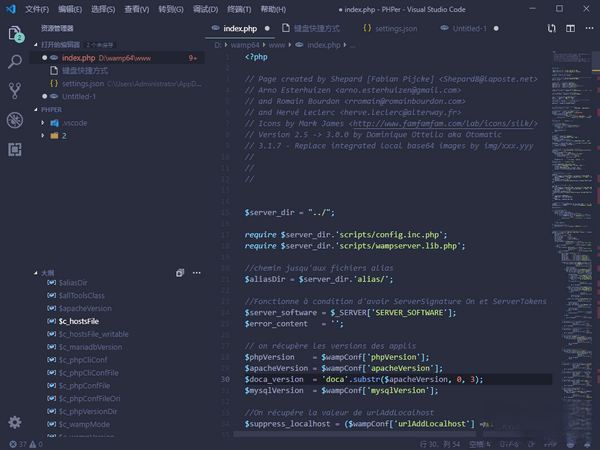Open the 选择(S) menu
This screenshot has width=600, height=450.
pyautogui.click(x=103, y=9)
